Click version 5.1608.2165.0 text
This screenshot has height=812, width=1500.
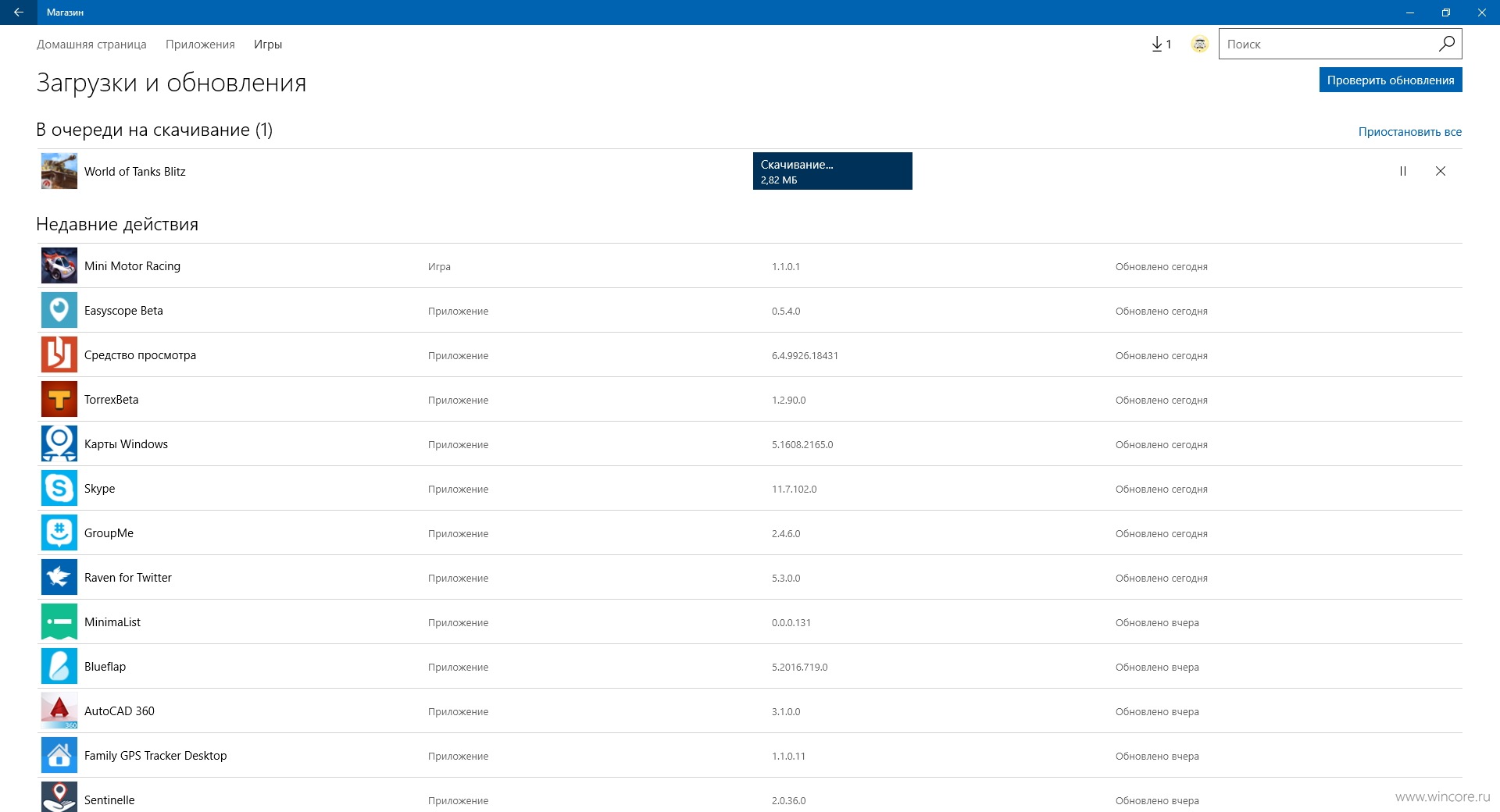[x=802, y=445]
